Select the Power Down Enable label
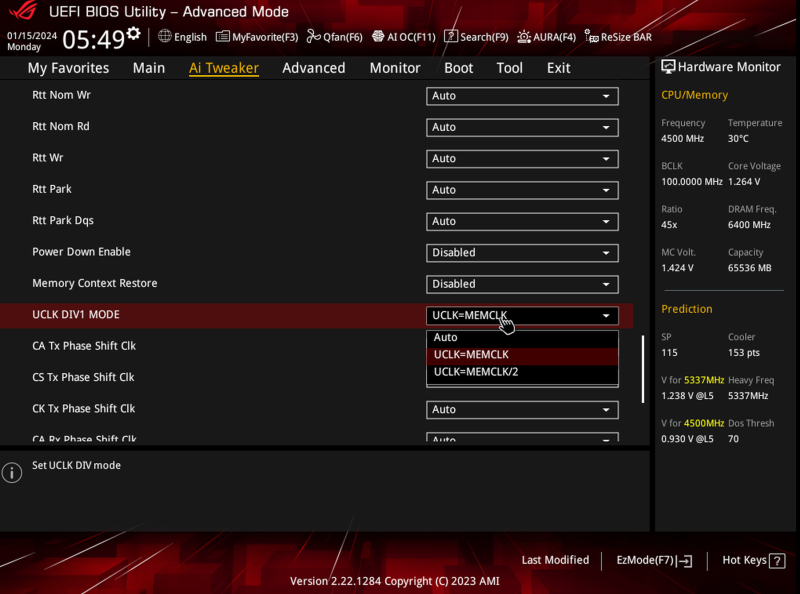The image size is (800, 594). click(x=82, y=252)
